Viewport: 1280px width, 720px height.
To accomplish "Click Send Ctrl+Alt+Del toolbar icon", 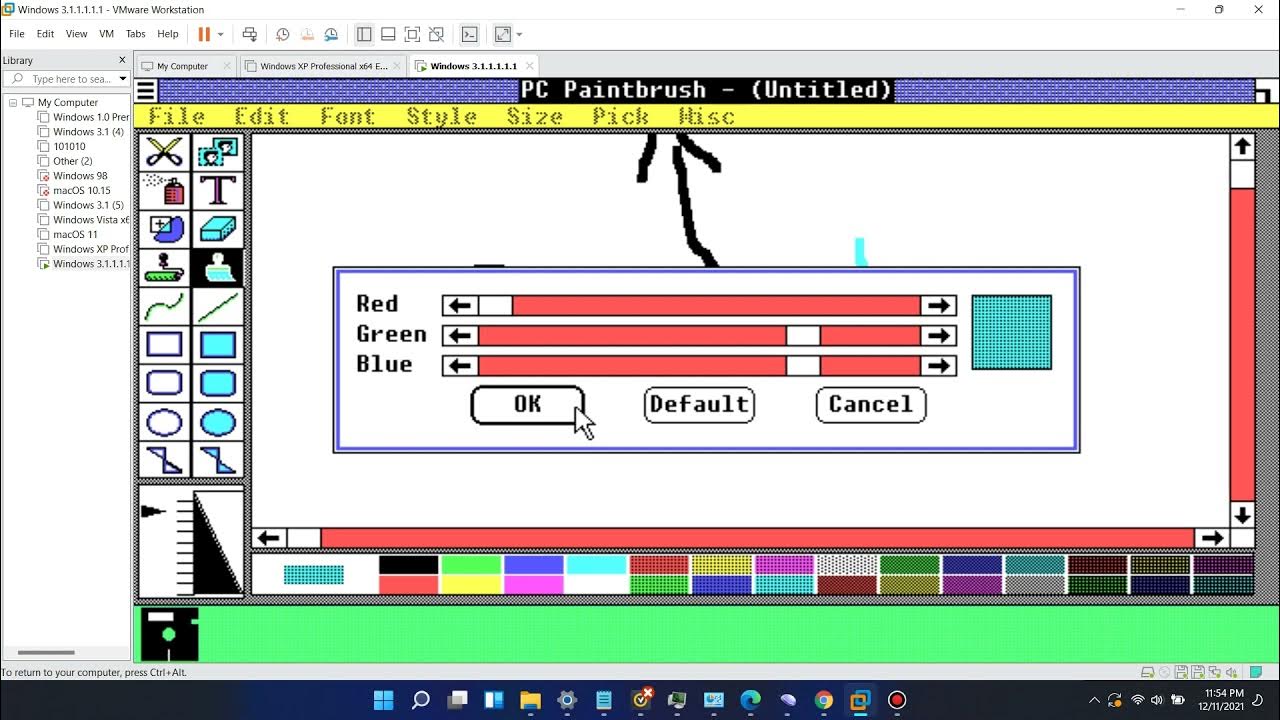I will pos(250,34).
